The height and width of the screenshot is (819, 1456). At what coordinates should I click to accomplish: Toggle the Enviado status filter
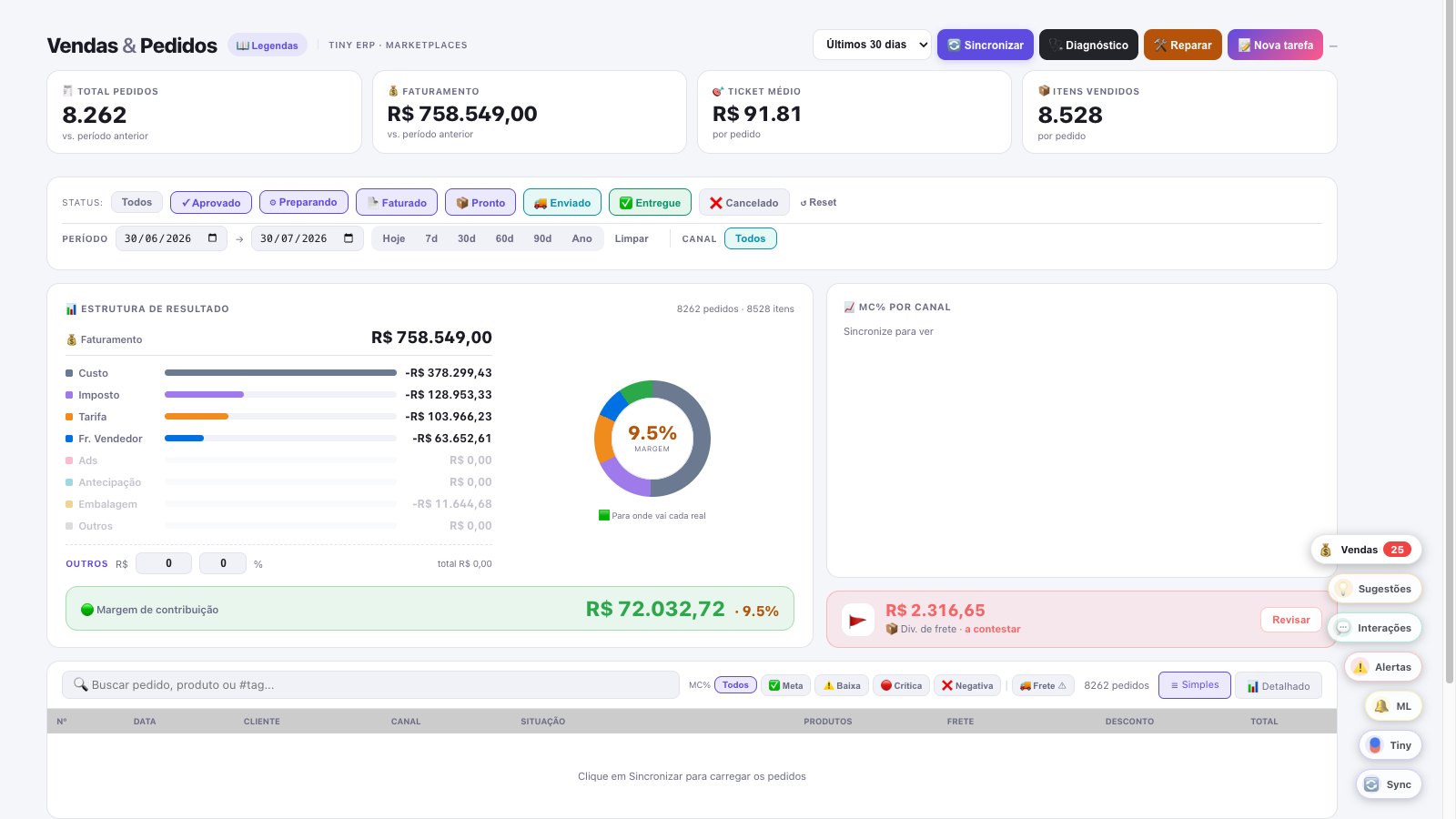(562, 202)
